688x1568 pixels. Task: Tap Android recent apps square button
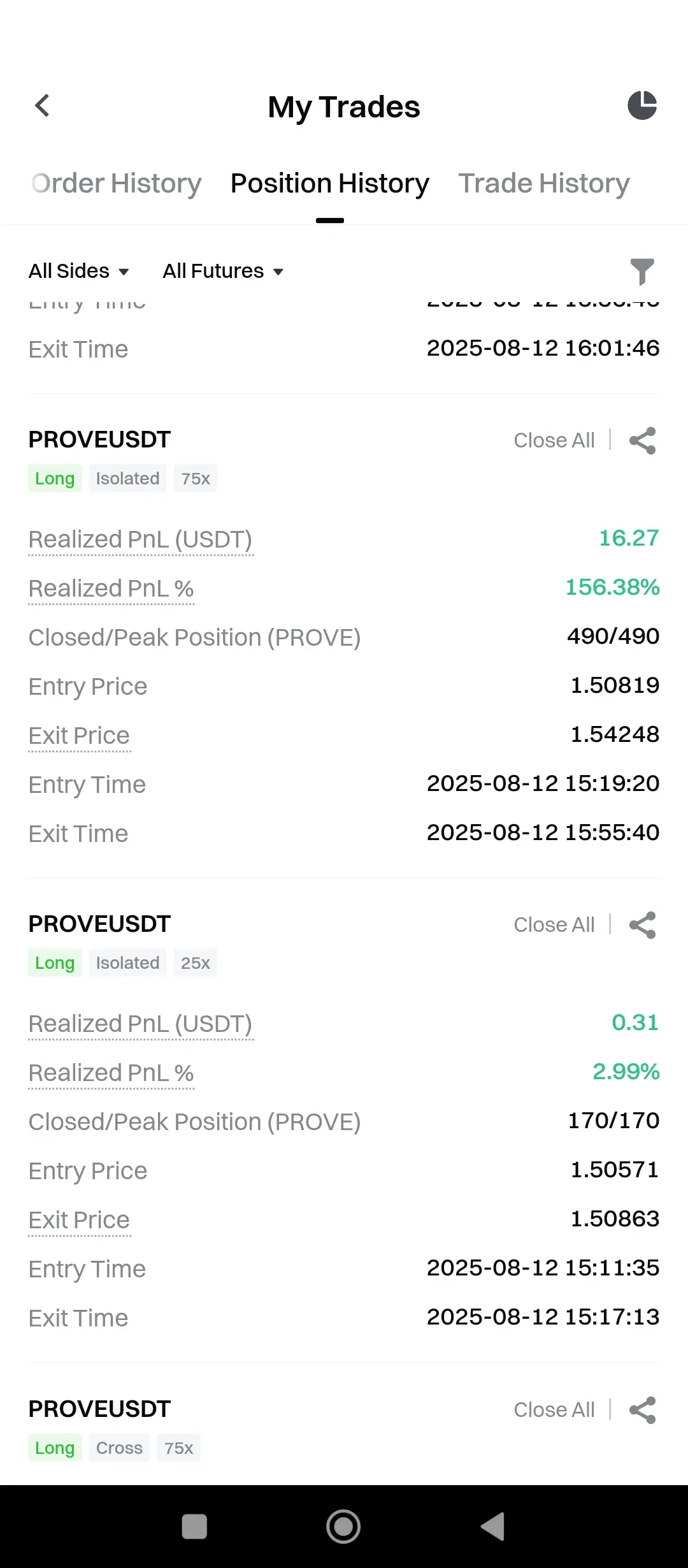[194, 1527]
